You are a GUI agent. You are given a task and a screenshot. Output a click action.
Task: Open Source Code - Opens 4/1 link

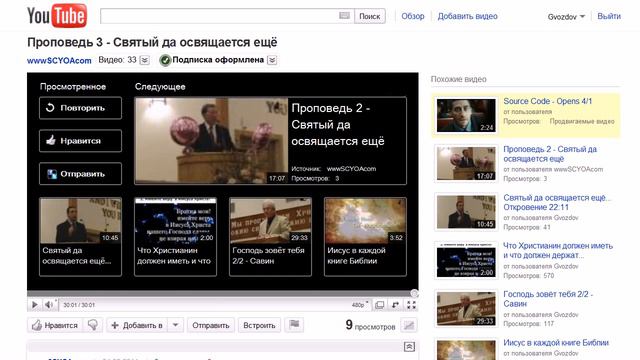point(547,101)
